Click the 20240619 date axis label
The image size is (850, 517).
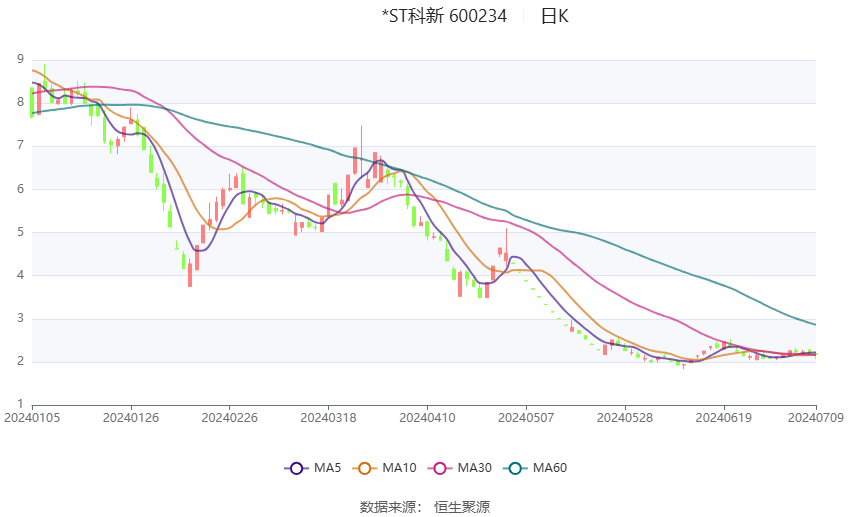[724, 418]
